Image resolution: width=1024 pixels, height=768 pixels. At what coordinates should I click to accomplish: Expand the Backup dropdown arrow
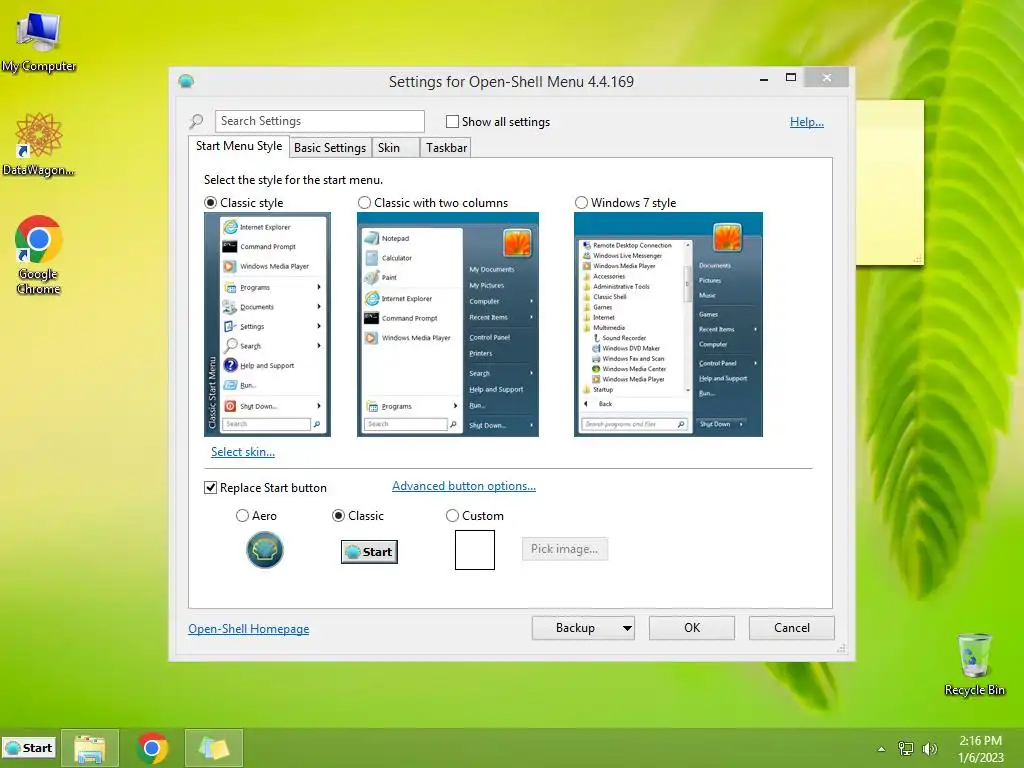627,628
